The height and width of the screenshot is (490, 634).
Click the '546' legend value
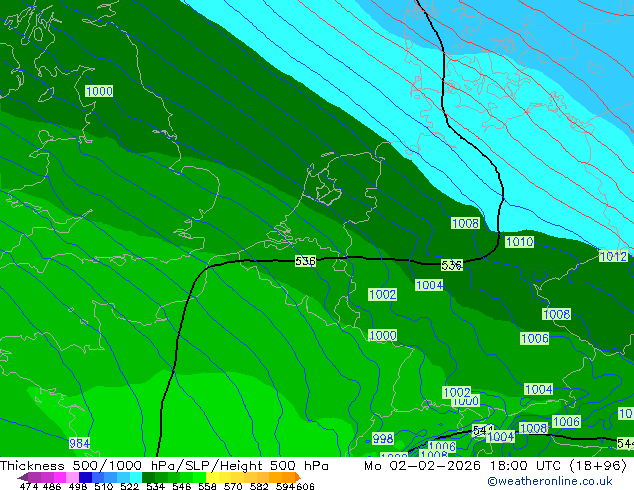[182, 486]
